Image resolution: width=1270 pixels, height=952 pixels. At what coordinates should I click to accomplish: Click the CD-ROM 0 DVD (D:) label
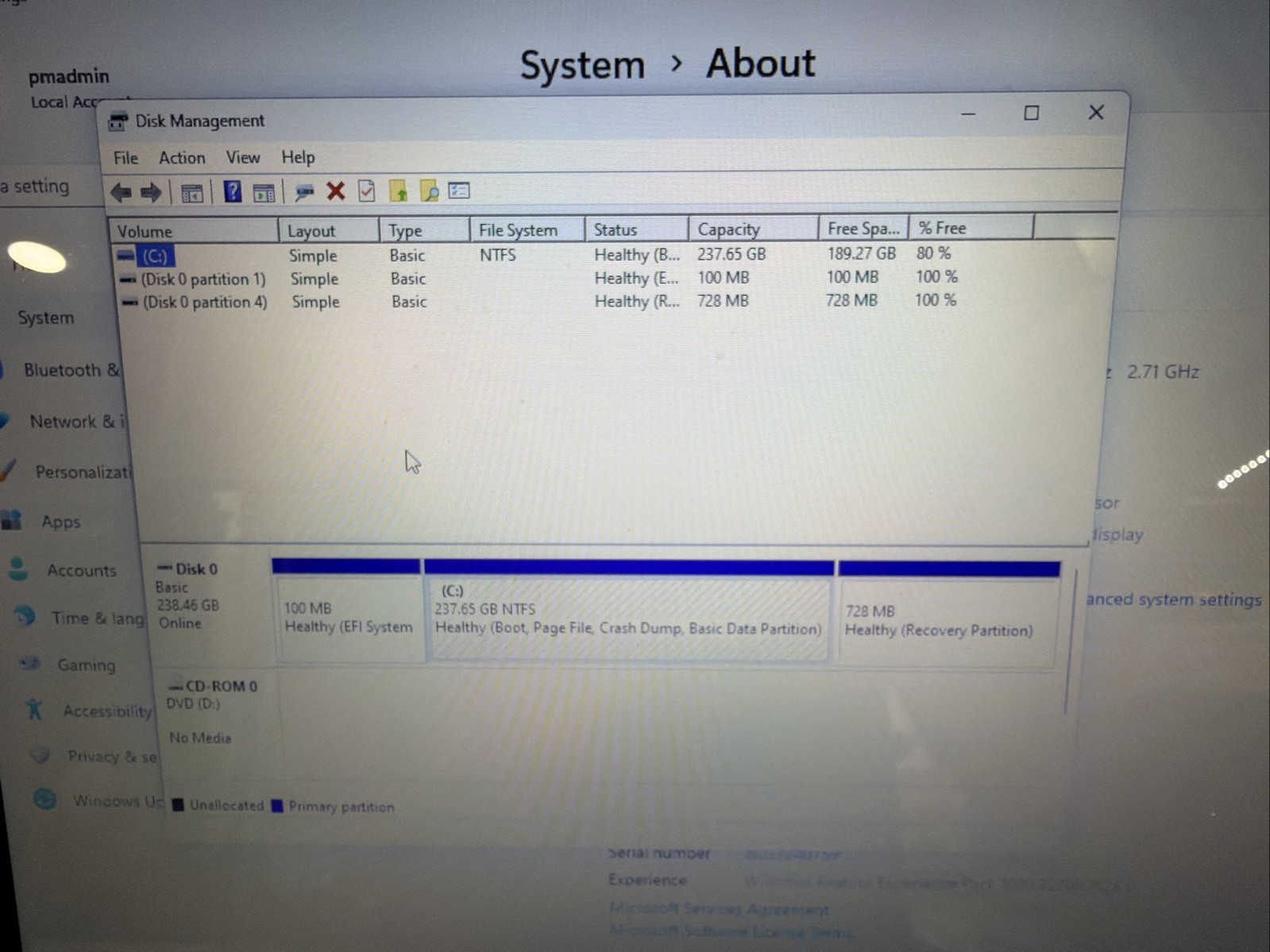point(213,695)
